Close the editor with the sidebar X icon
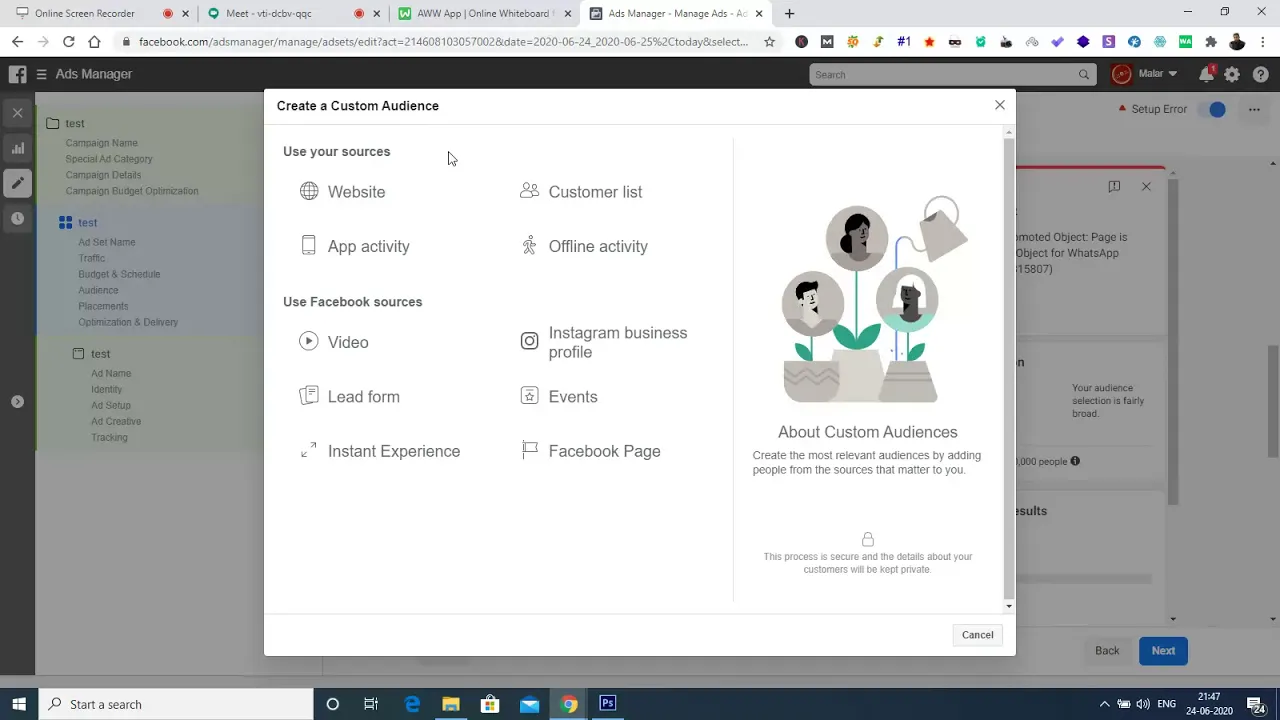 17,113
